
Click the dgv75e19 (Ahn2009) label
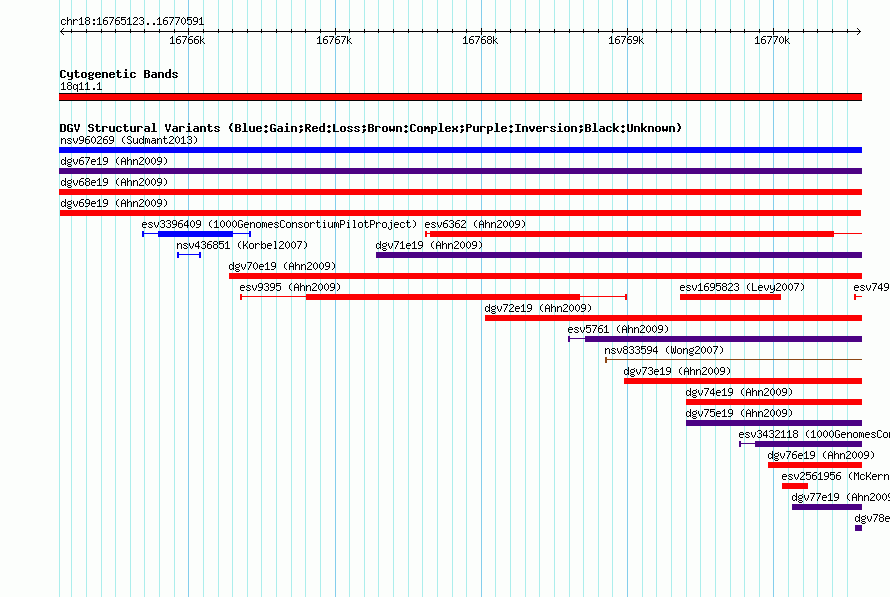[x=739, y=413]
